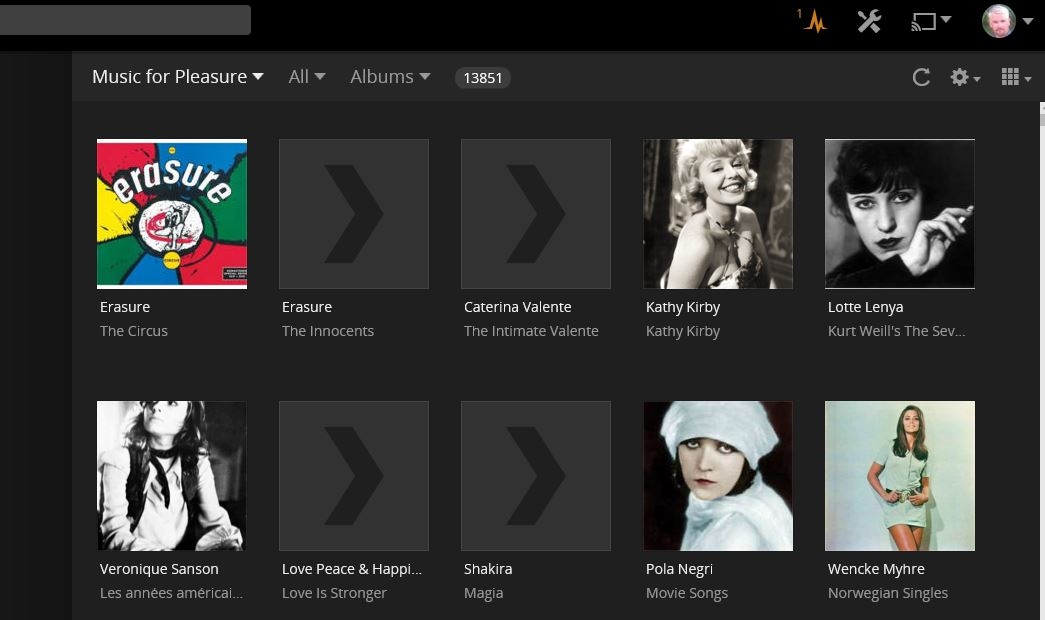This screenshot has width=1045, height=620.
Task: Open the user account avatar menu
Action: tap(1006, 21)
